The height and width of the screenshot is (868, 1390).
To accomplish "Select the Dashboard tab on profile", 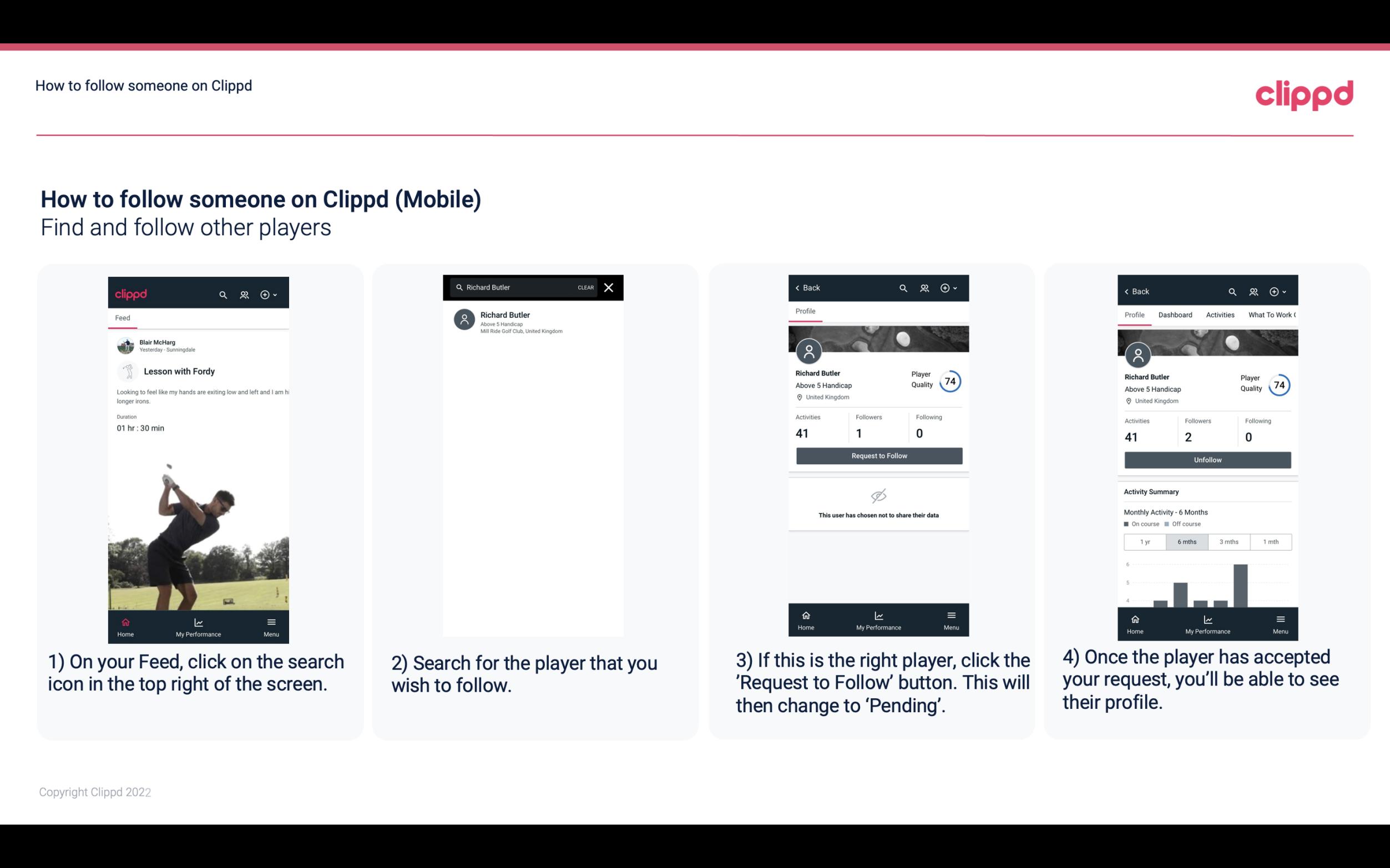I will pyautogui.click(x=1175, y=315).
